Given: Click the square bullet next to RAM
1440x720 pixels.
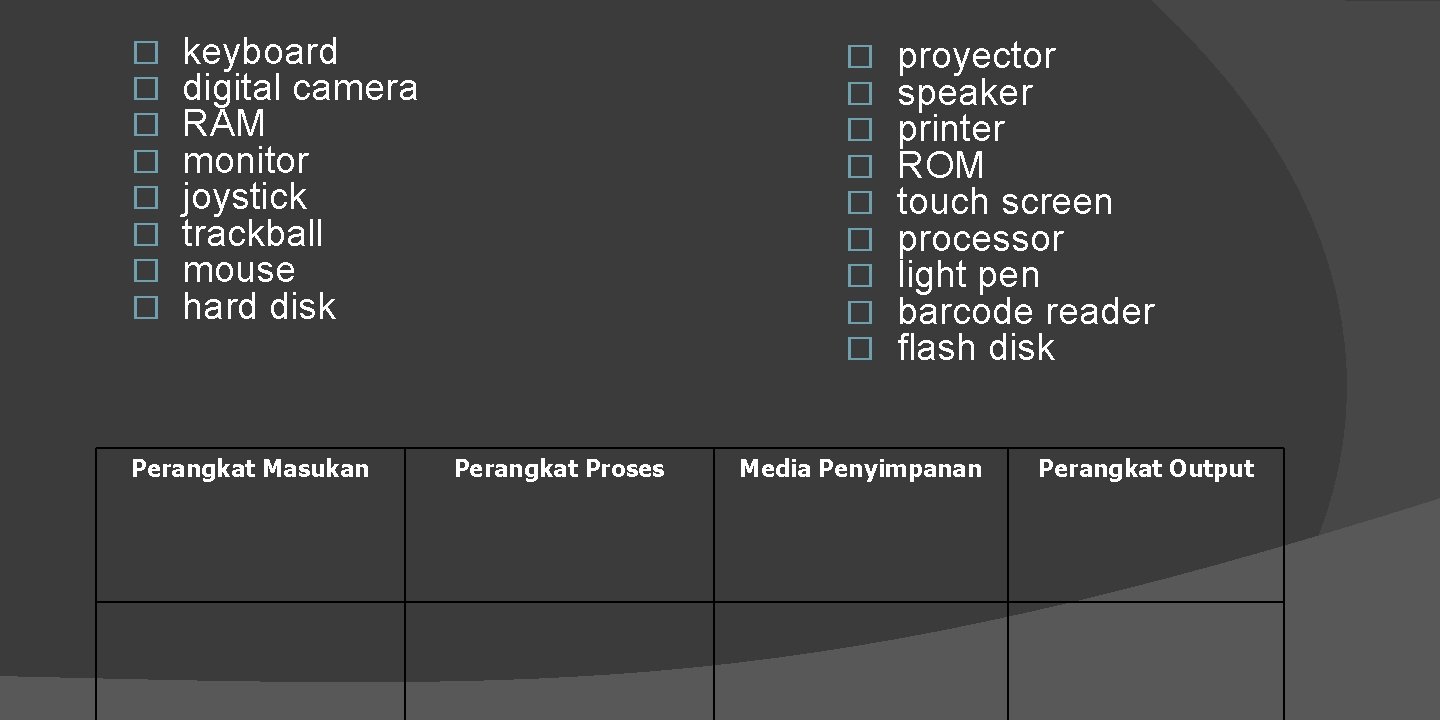Looking at the screenshot, I should click(x=146, y=125).
